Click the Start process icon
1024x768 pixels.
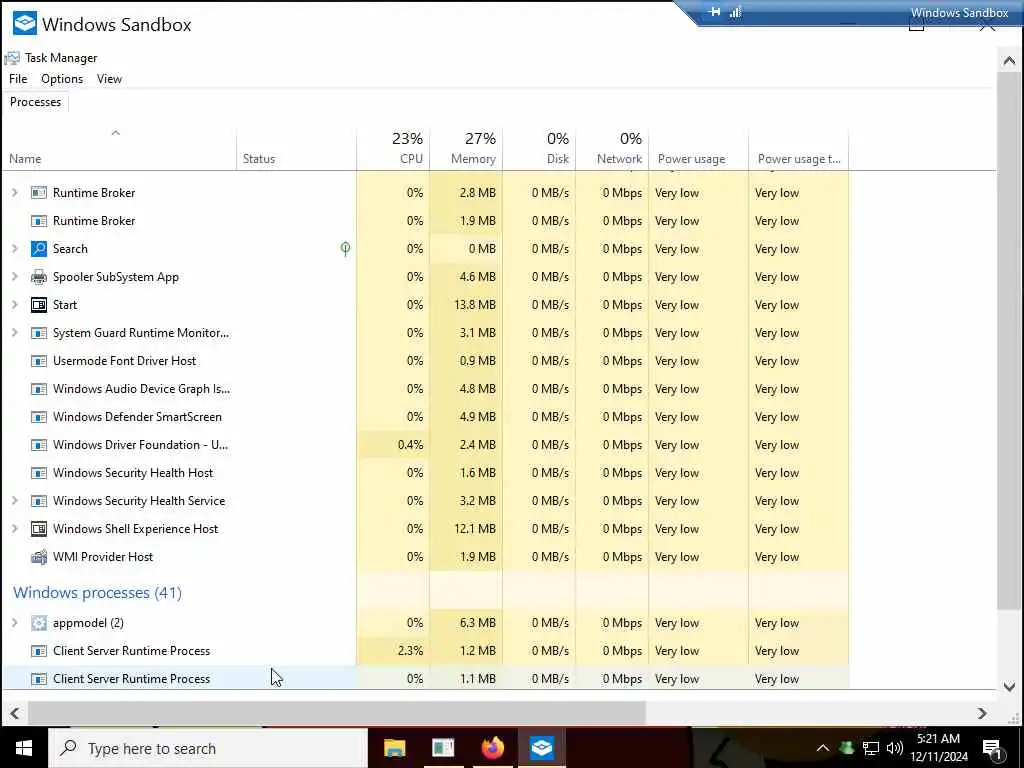tap(39, 305)
